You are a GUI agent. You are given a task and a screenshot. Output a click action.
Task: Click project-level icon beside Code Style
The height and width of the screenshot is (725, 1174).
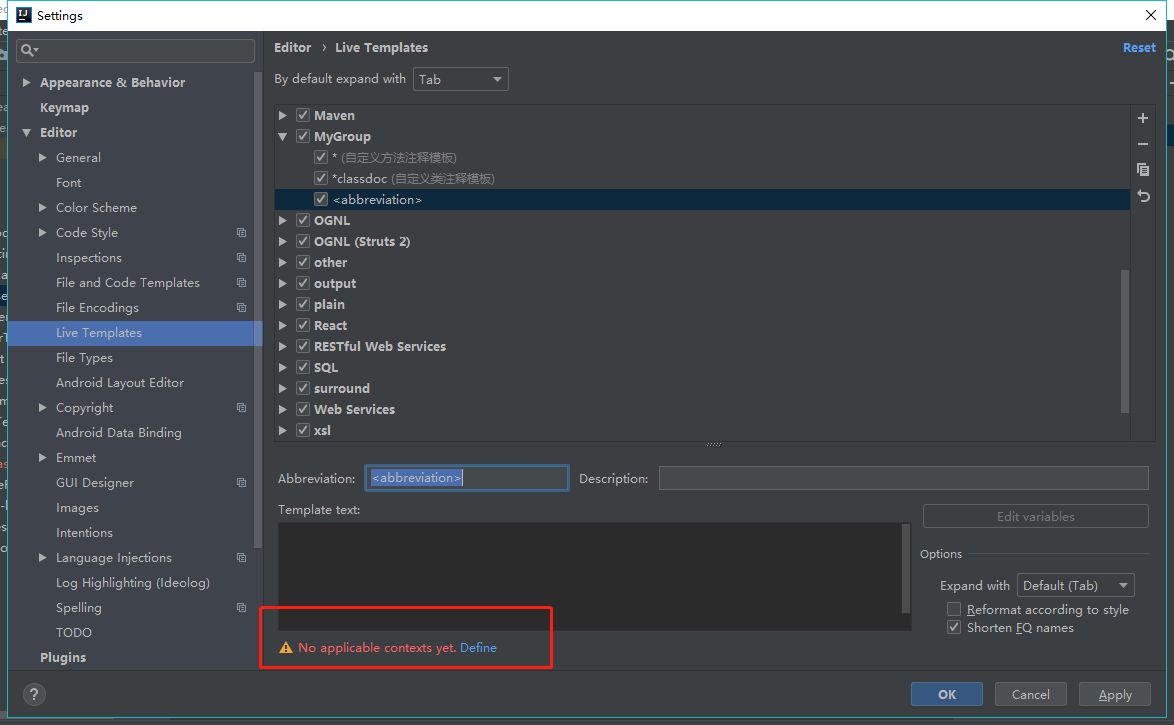(241, 233)
